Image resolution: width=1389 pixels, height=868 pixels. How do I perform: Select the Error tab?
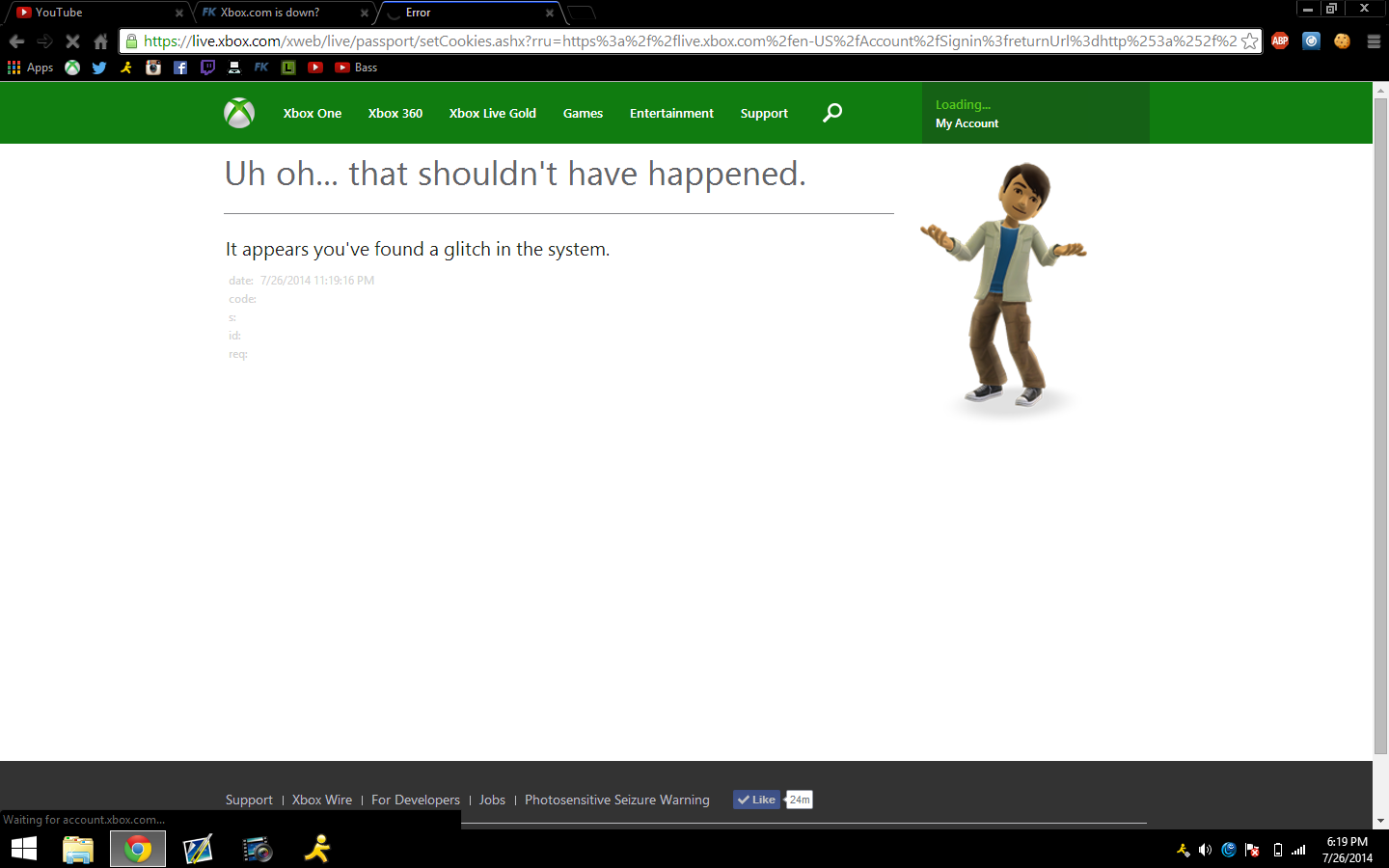(468, 13)
